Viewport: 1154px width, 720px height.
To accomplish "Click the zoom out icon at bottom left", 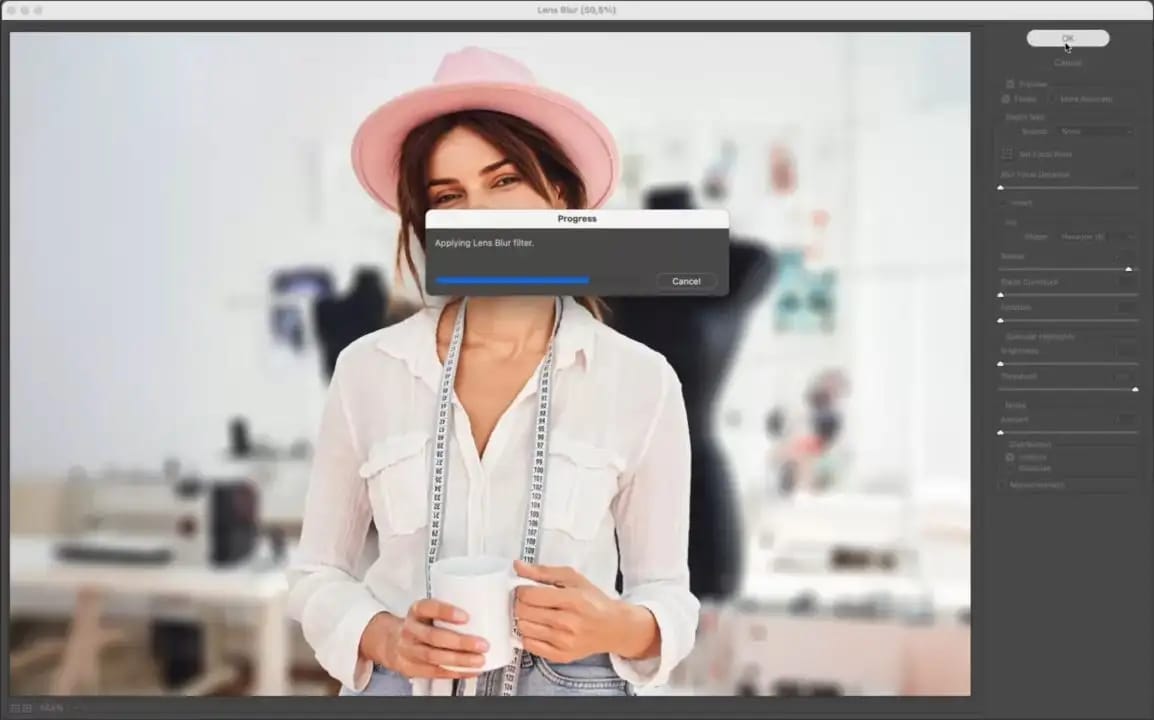I will click(14, 708).
